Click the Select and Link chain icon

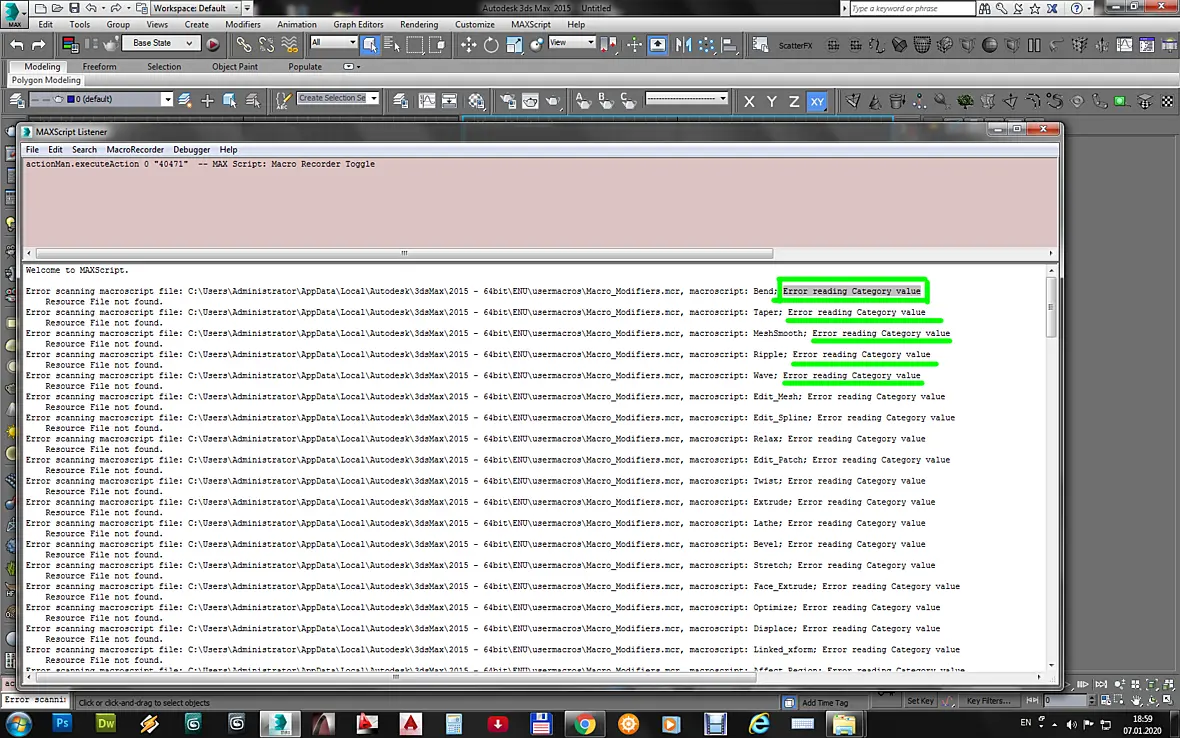(x=243, y=45)
